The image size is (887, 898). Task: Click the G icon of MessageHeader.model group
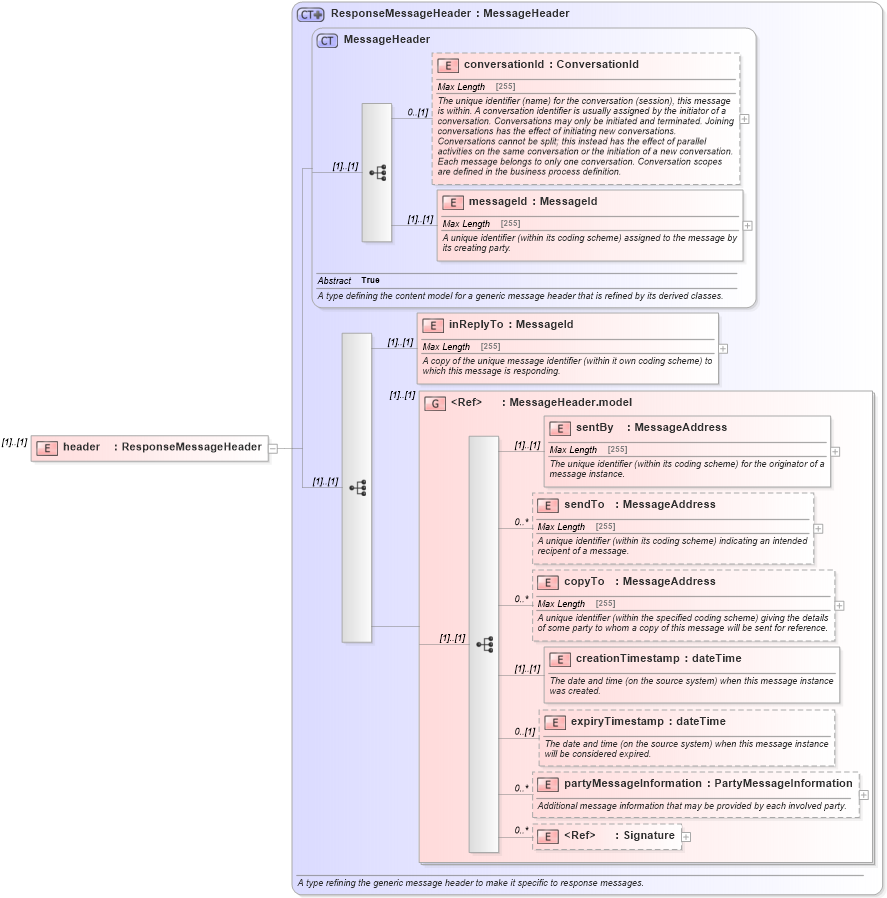click(435, 403)
